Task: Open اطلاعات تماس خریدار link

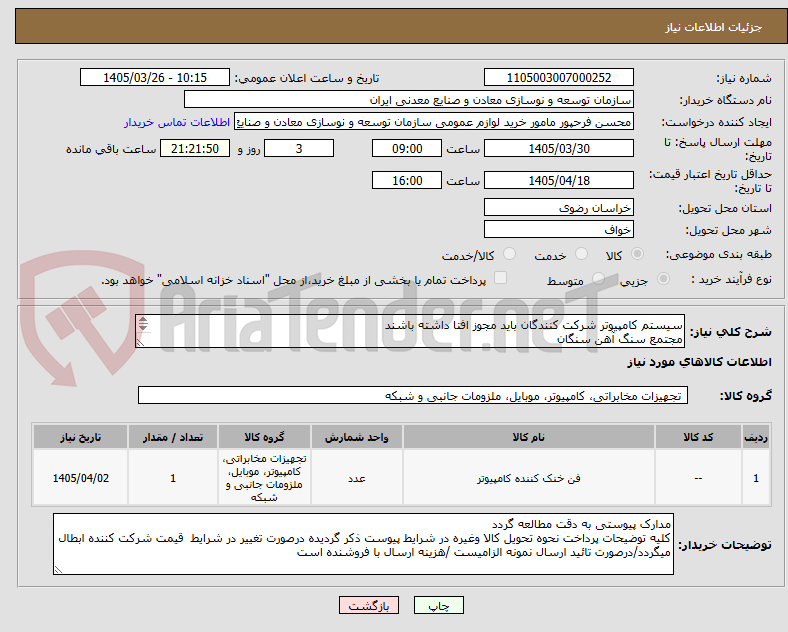Action: pos(177,122)
